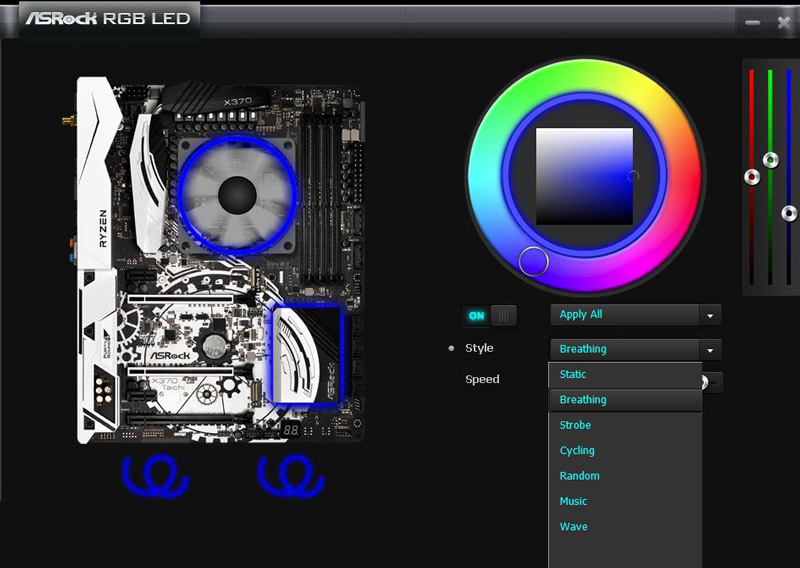Select the CPU fan LED ring
Screen dimensions: 800x568
[237, 194]
